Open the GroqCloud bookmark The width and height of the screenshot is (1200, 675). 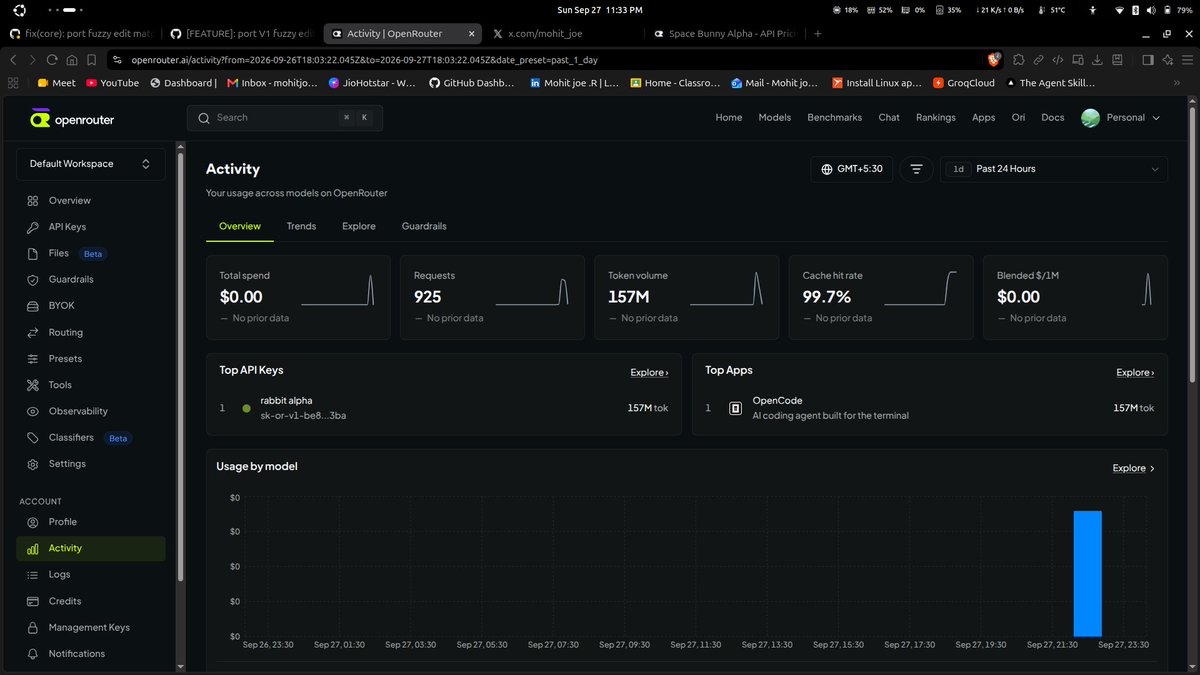963,83
